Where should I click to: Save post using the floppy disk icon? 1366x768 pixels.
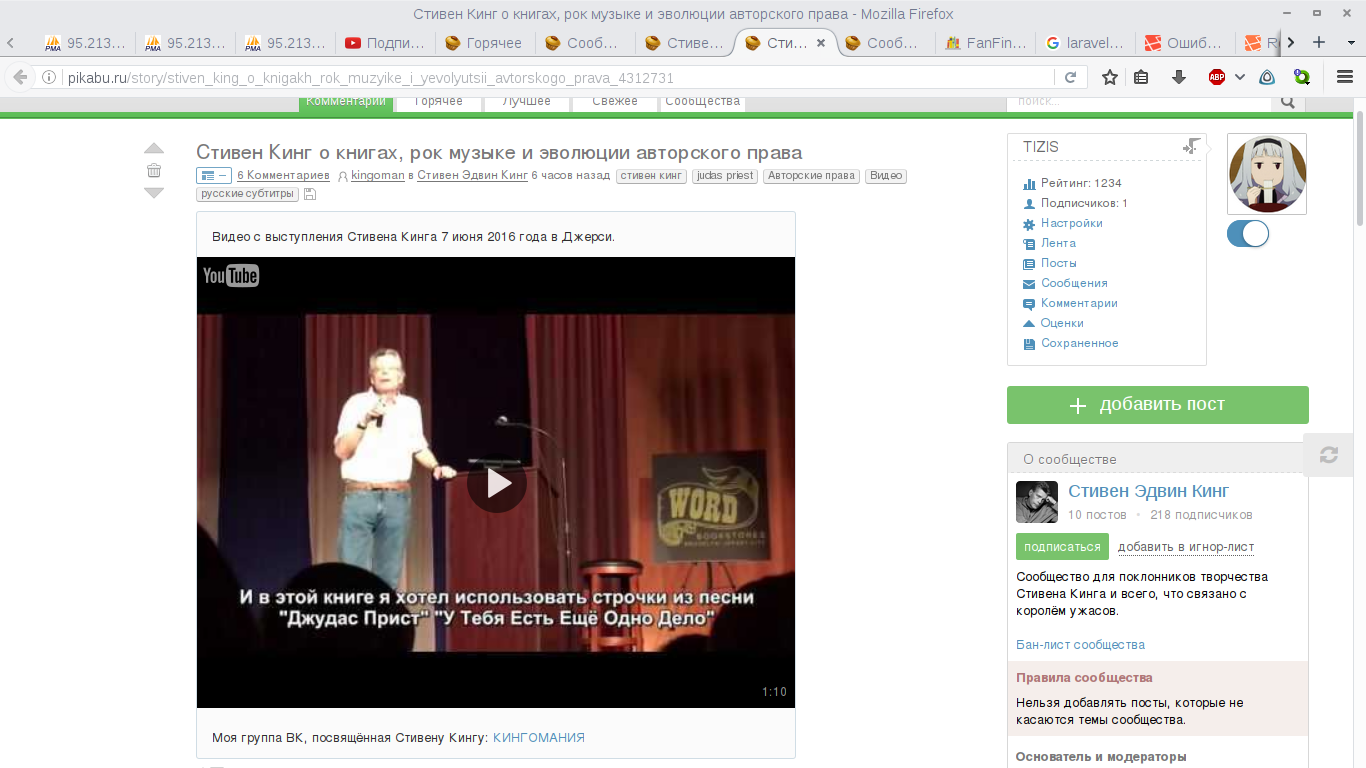(310, 194)
